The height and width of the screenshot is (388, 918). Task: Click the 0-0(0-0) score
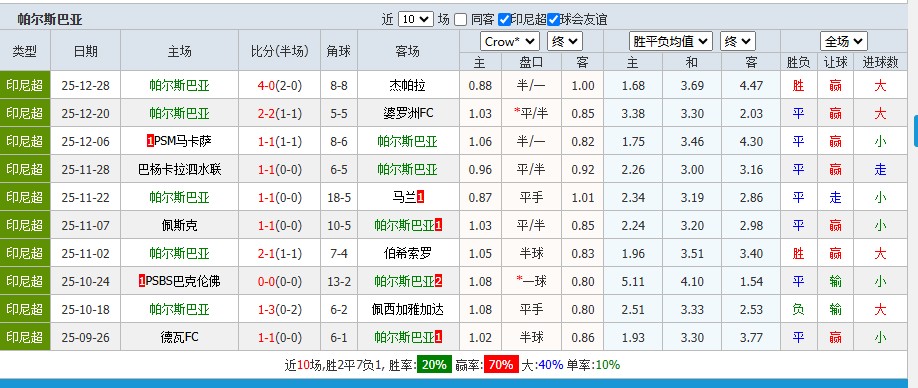[x=279, y=281]
